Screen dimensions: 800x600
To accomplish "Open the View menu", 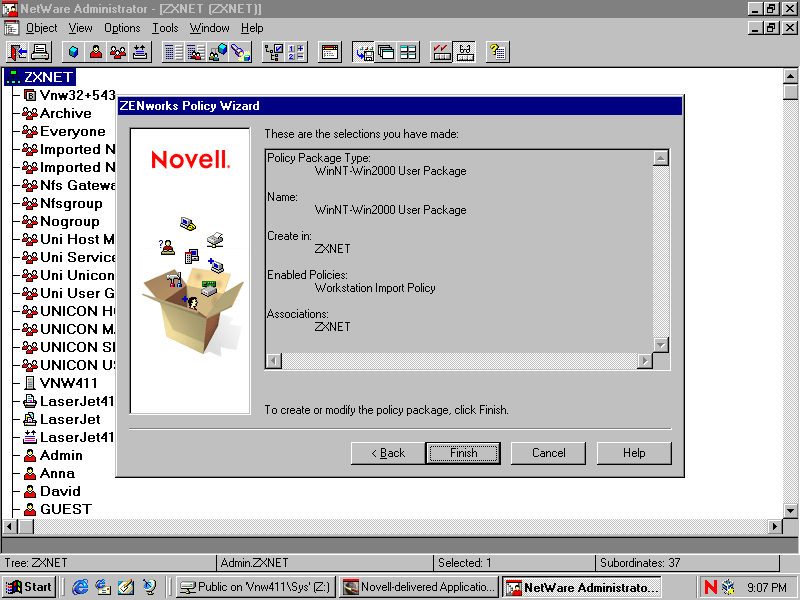I will click(x=81, y=28).
